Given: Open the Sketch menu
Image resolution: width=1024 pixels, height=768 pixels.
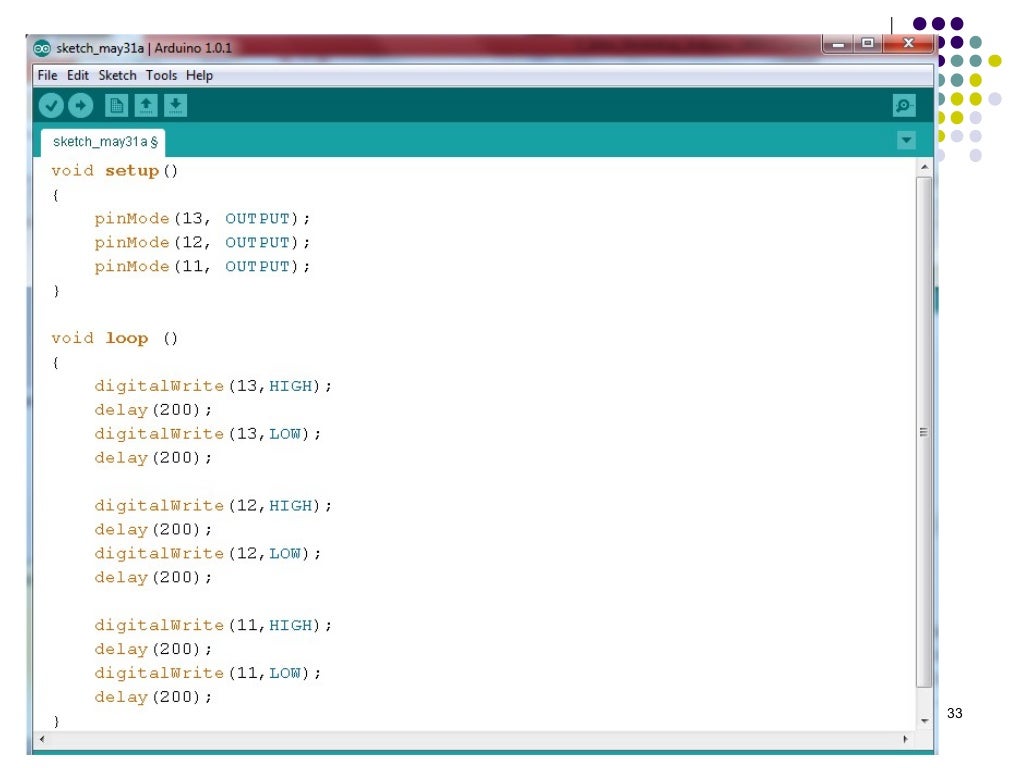Looking at the screenshot, I should click(x=117, y=75).
